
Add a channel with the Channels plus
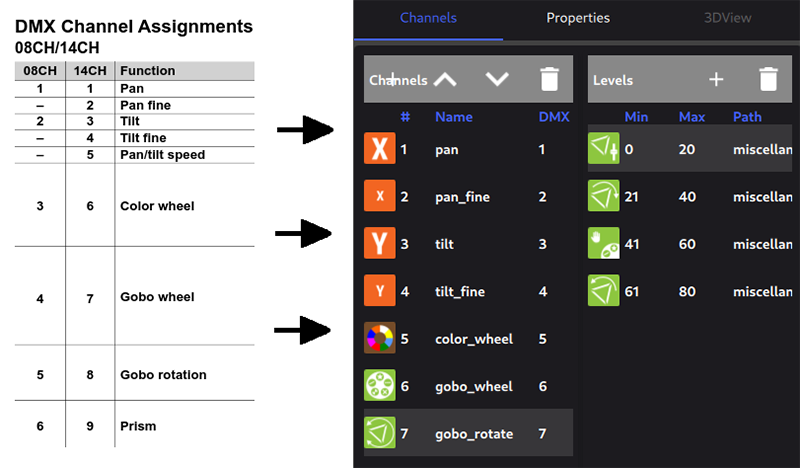(392, 79)
